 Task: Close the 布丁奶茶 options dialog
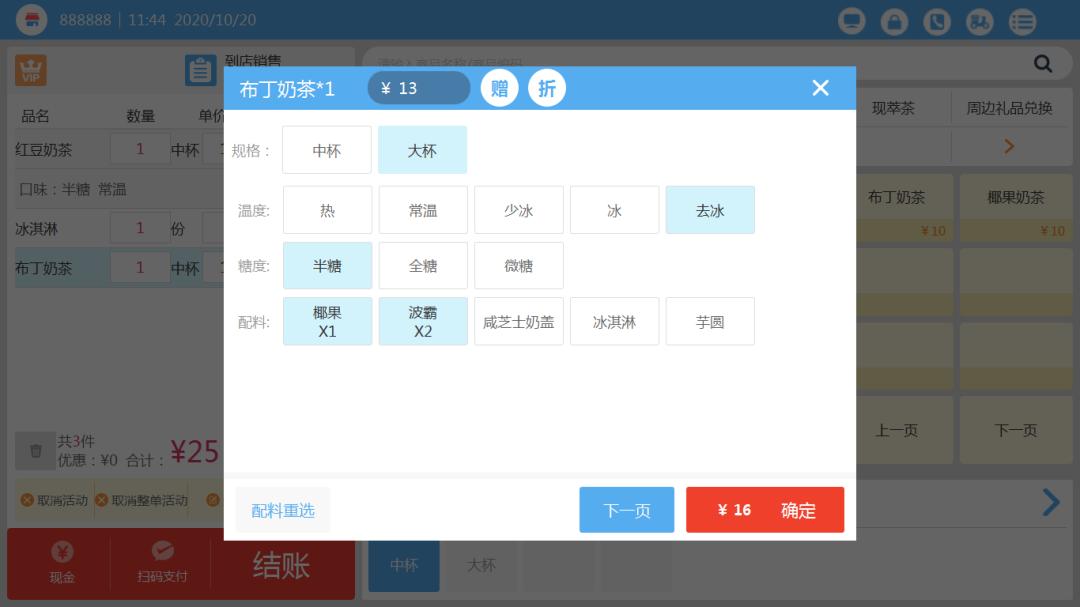821,88
